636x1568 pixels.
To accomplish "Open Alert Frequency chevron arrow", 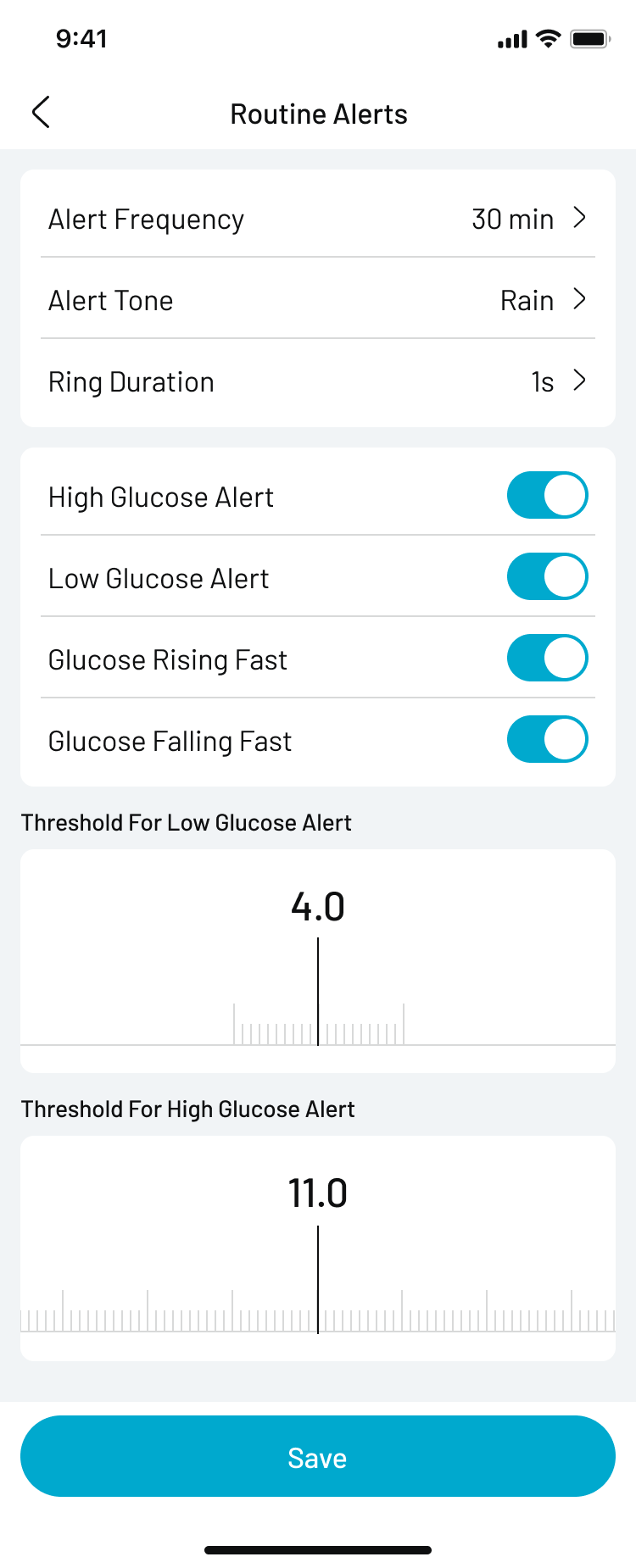I will [580, 219].
